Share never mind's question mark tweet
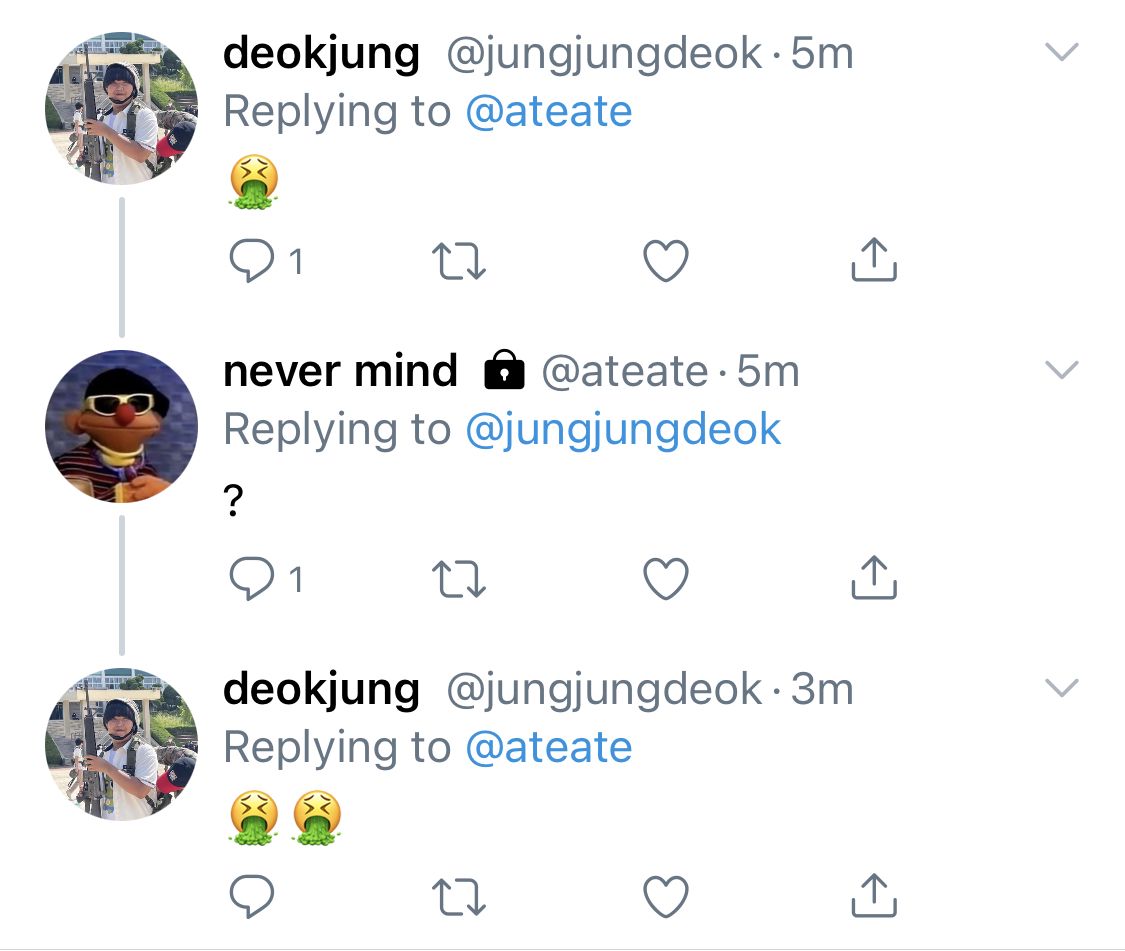Viewport: 1125px width, 951px height. 874,577
